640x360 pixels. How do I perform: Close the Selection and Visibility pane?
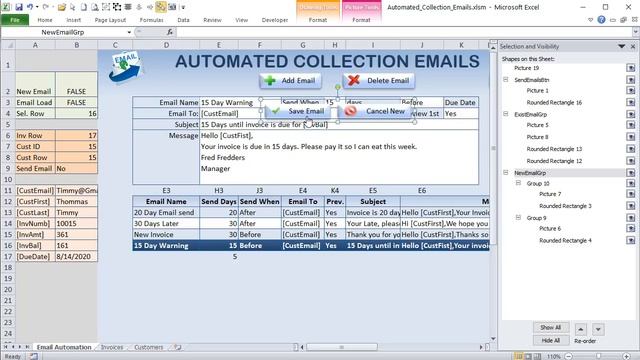[x=633, y=47]
